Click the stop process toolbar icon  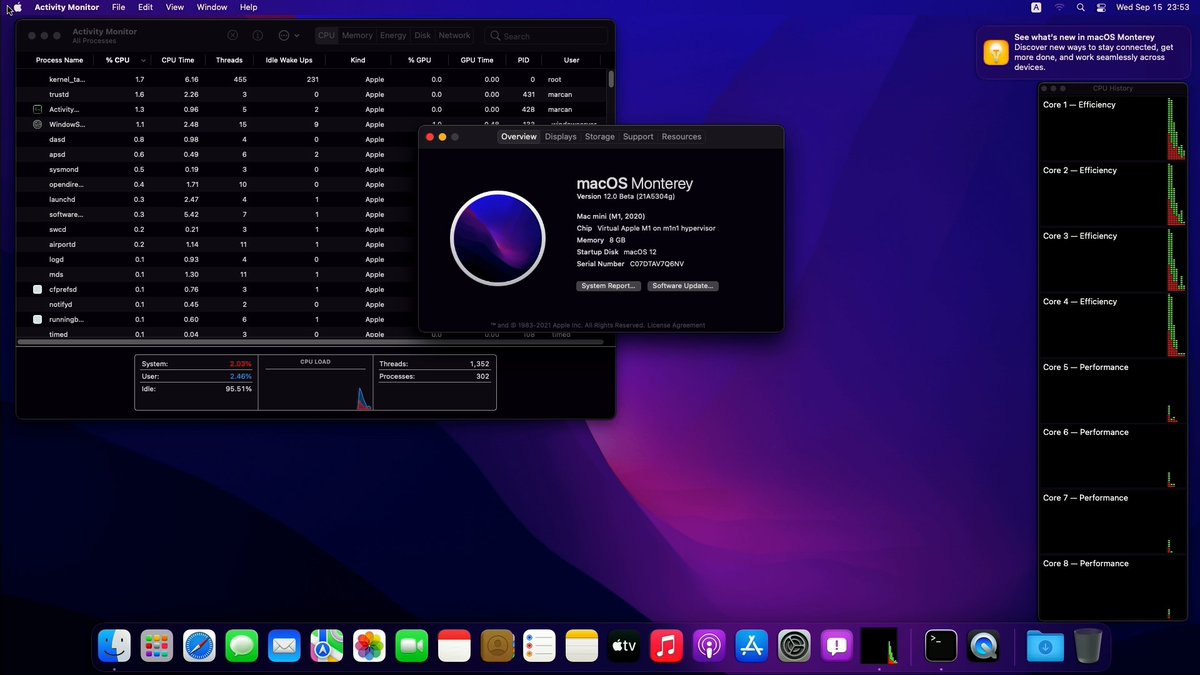pyautogui.click(x=233, y=35)
